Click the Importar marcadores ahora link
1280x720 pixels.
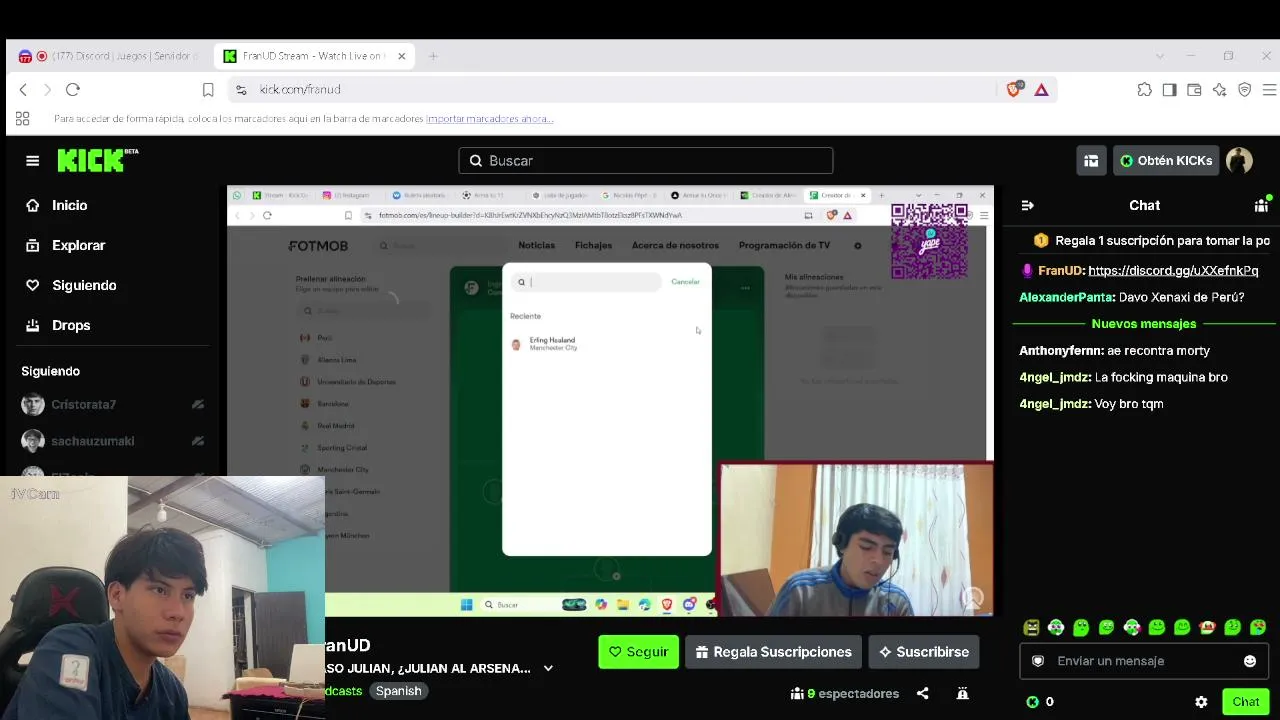[490, 119]
